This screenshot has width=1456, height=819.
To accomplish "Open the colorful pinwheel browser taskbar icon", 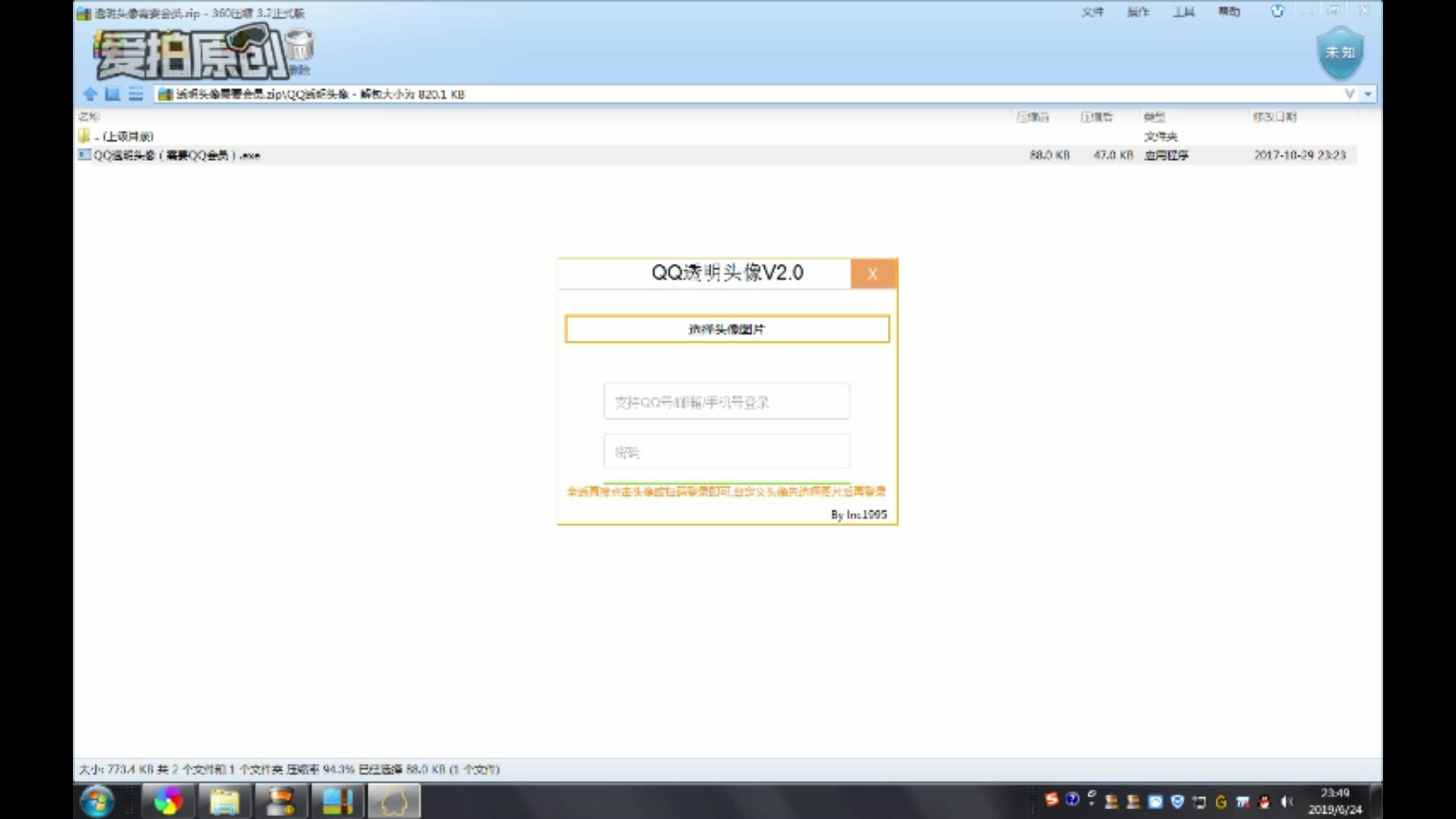I will (x=168, y=802).
